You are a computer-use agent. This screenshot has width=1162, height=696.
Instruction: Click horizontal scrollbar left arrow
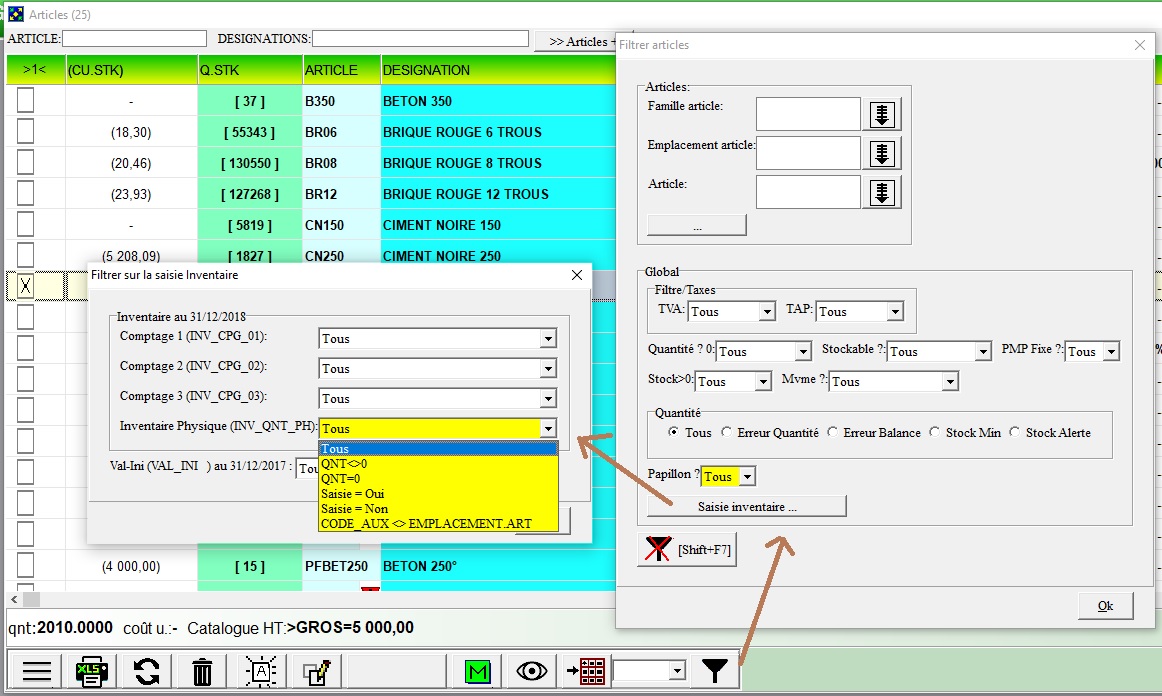click(14, 598)
